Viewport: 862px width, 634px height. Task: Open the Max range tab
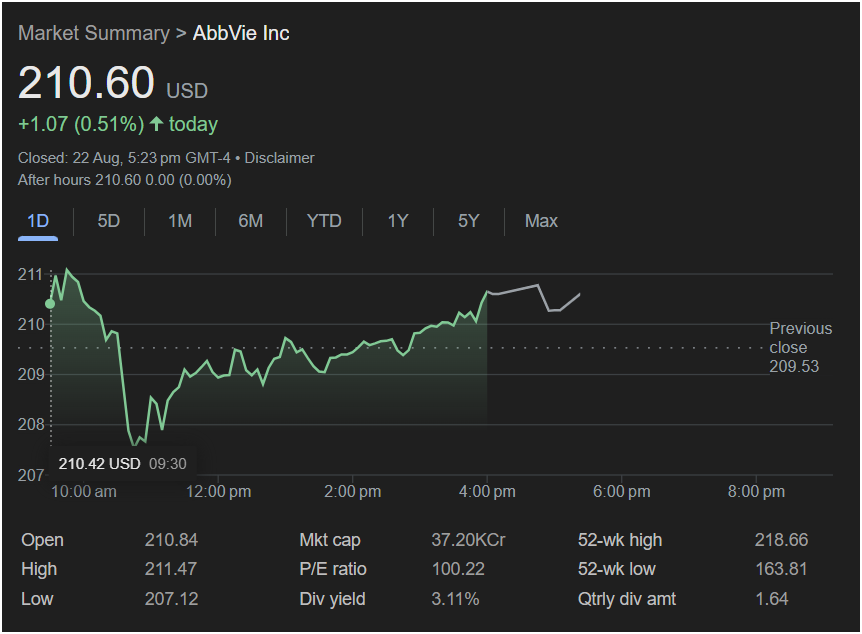[541, 221]
